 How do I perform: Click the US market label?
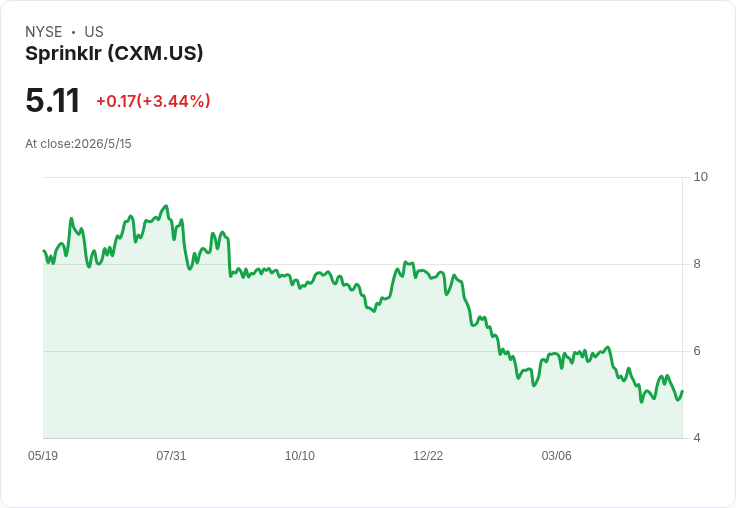[94, 31]
